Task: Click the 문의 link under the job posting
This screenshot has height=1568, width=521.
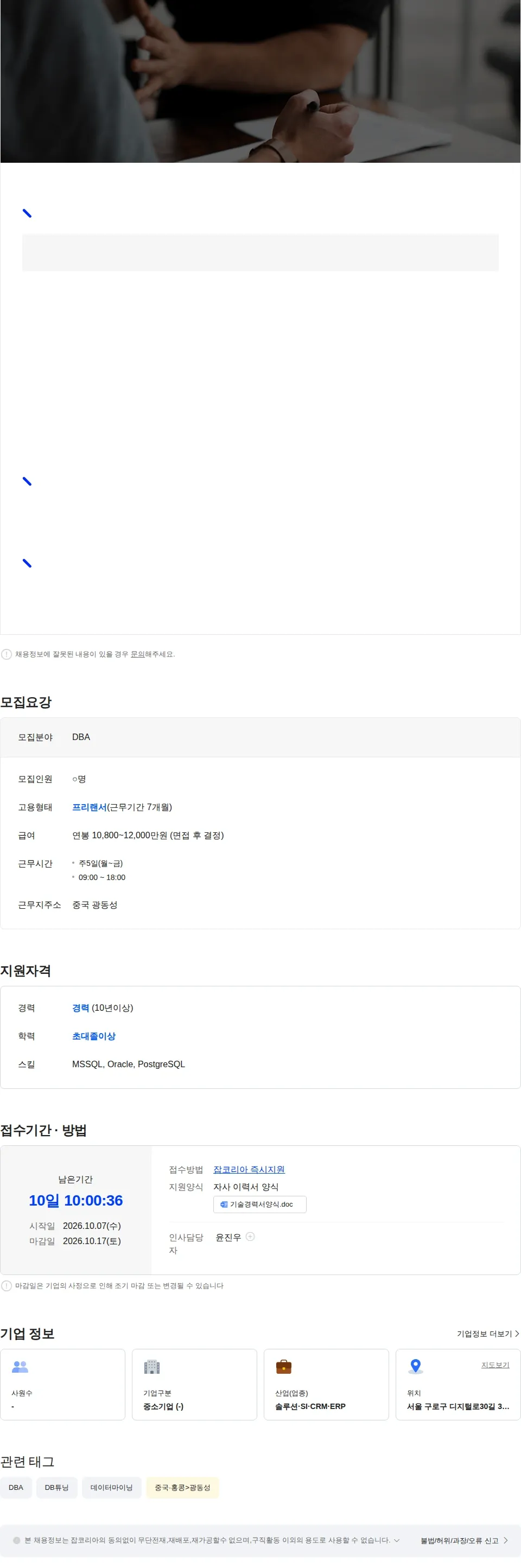Action: click(x=137, y=654)
